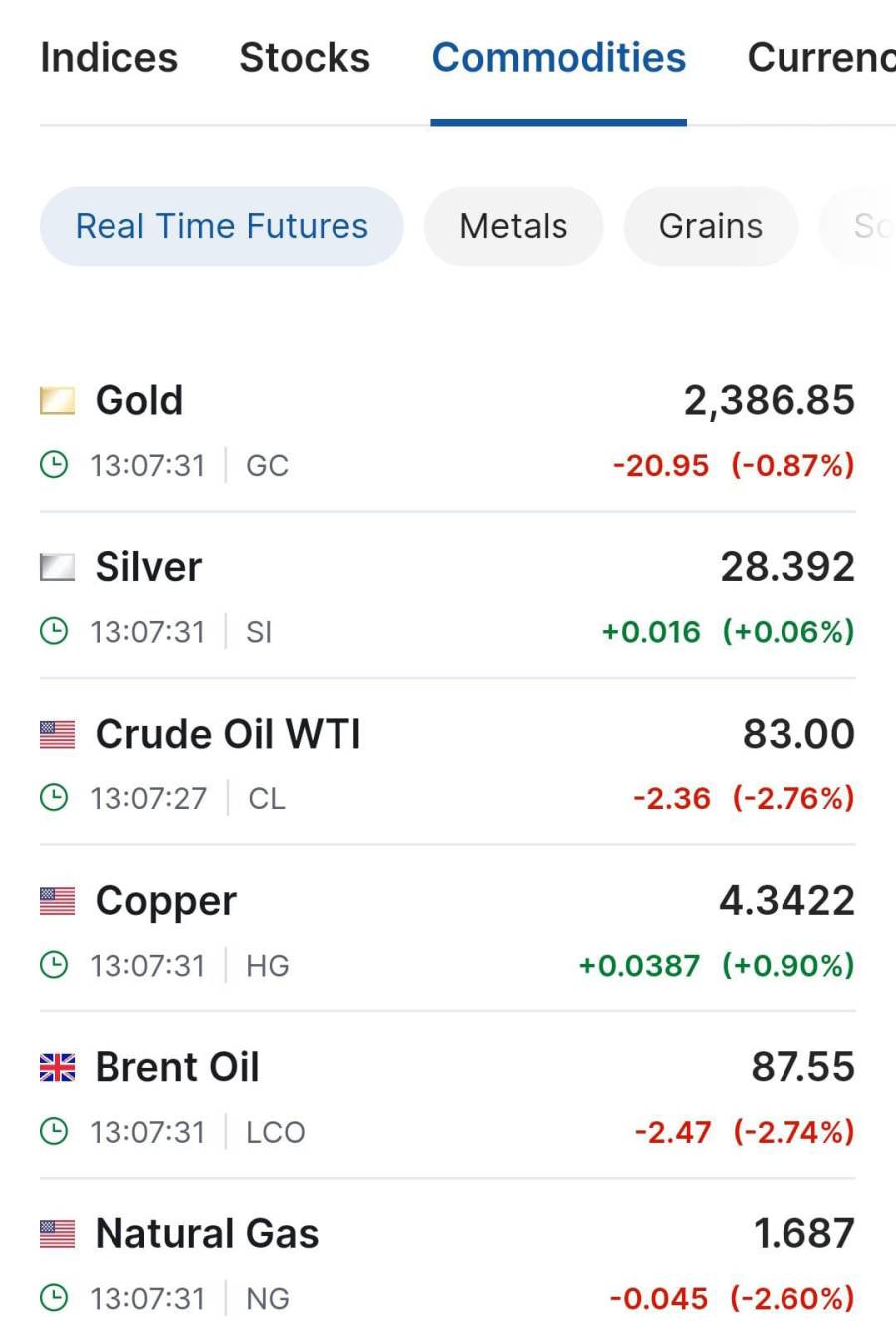Select the Grains filter chip
The width and height of the screenshot is (896, 1321).
click(x=711, y=226)
